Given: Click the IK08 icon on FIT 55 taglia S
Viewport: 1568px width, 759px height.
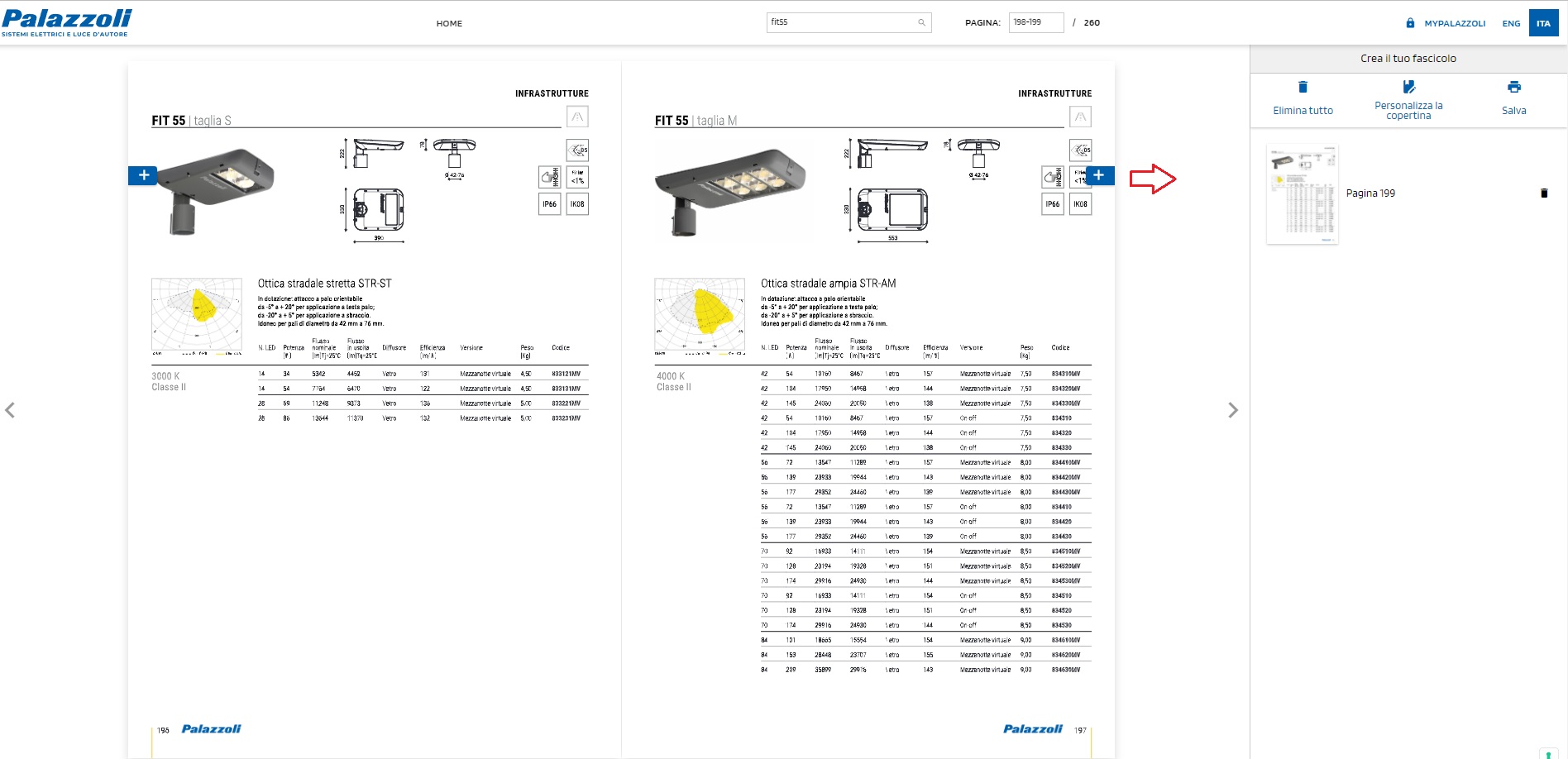Looking at the screenshot, I should 577,204.
